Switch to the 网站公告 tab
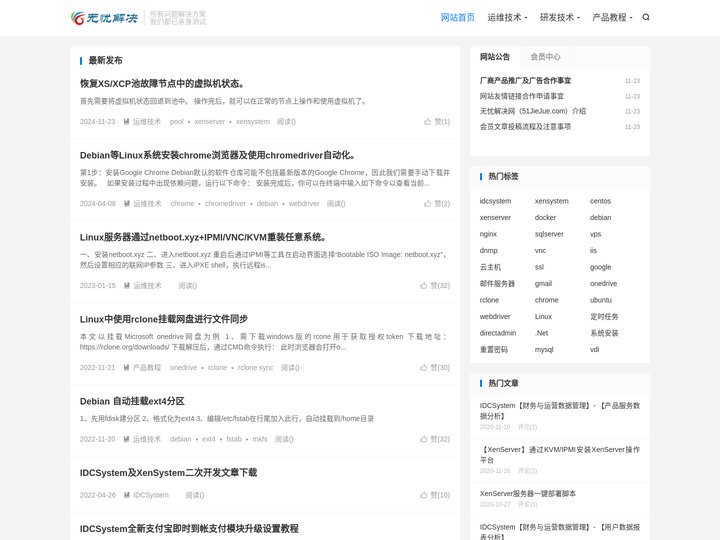Image resolution: width=720 pixels, height=540 pixels. (x=495, y=57)
